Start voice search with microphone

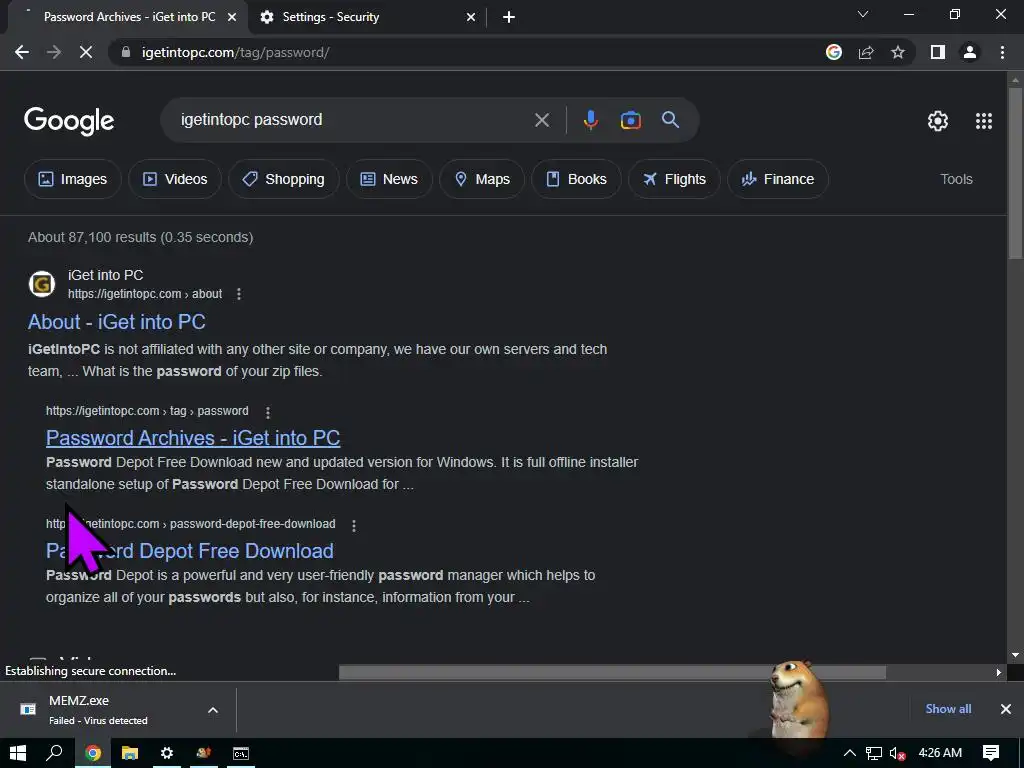[590, 120]
